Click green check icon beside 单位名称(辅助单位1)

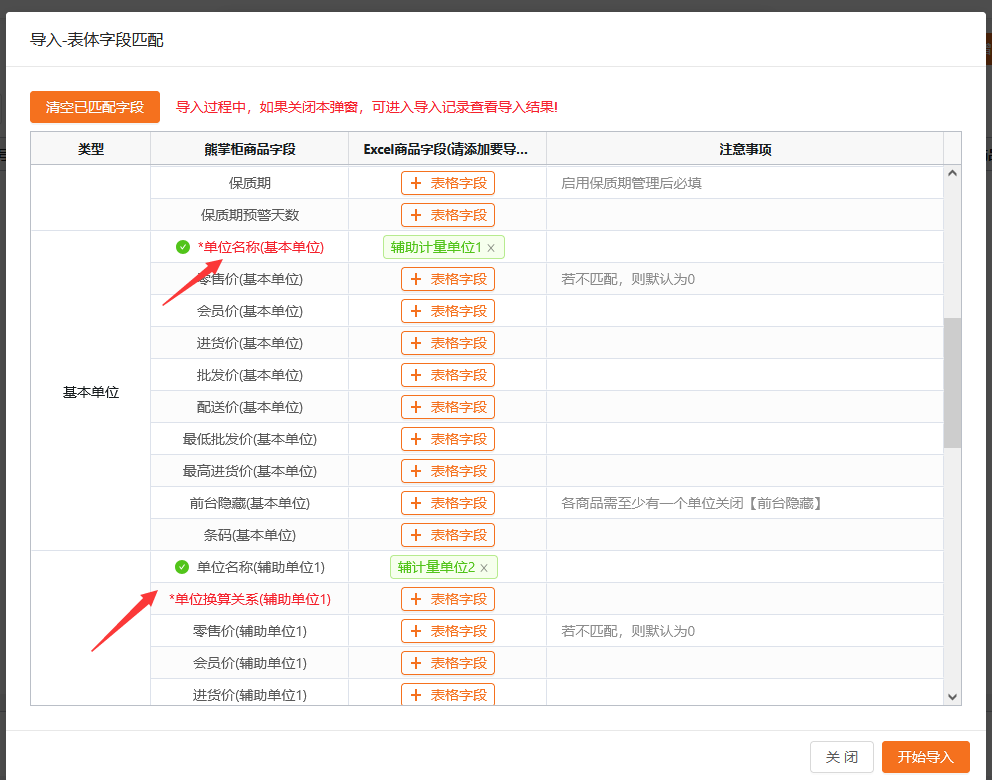click(182, 567)
